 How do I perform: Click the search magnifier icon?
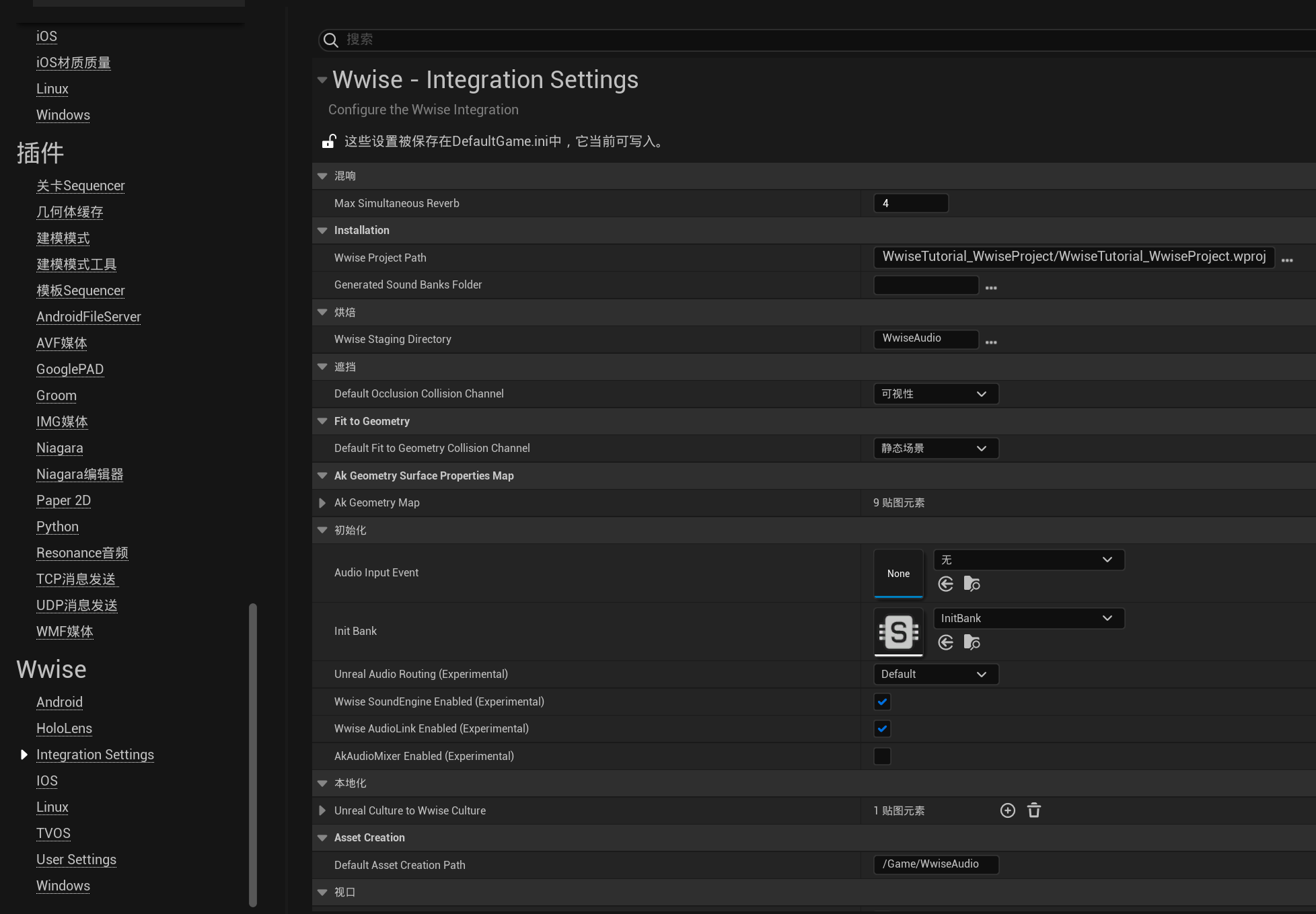pyautogui.click(x=330, y=40)
